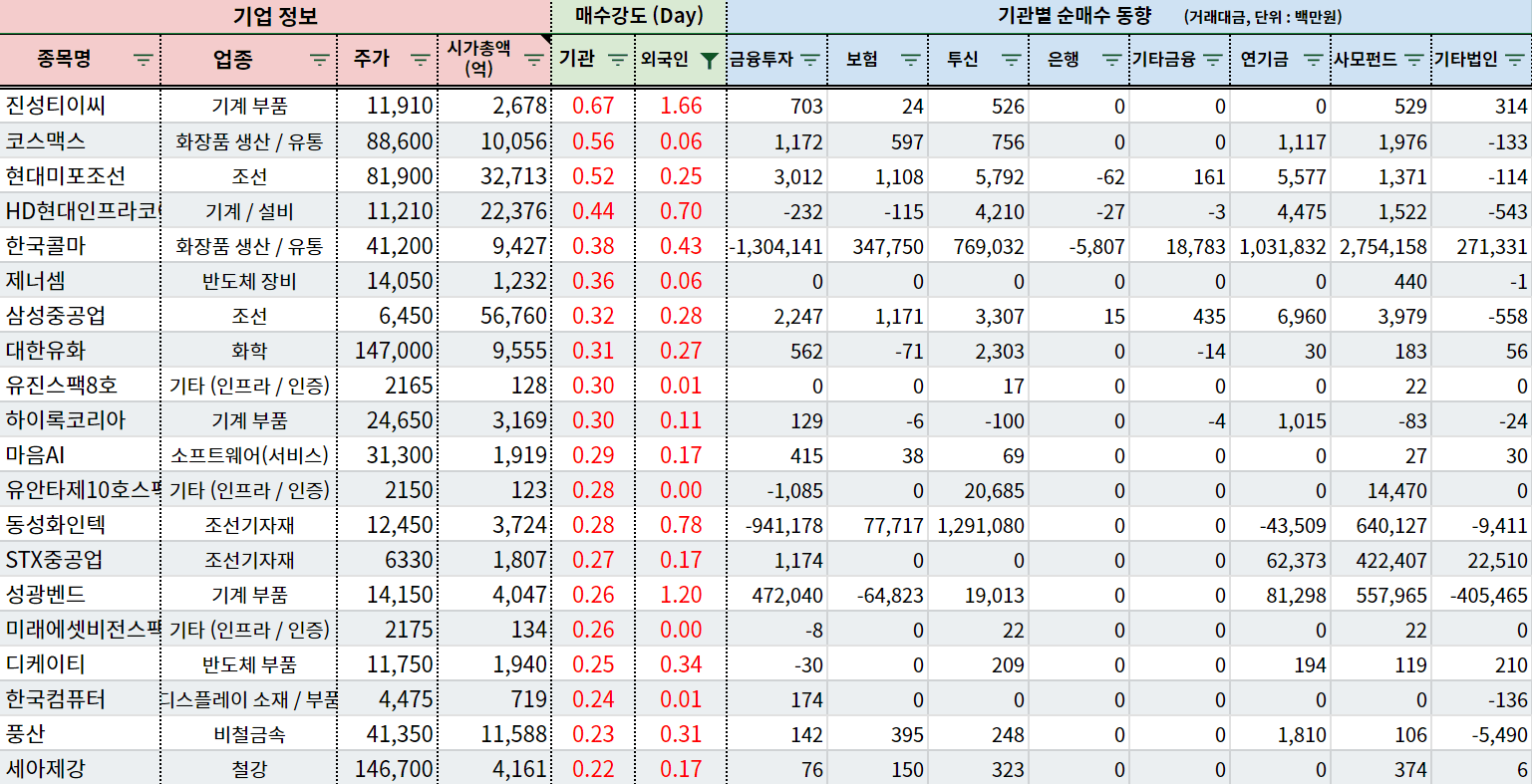Open the filter icon beside 기타금융 header
Screen dimensions: 1532x784
tap(1212, 60)
